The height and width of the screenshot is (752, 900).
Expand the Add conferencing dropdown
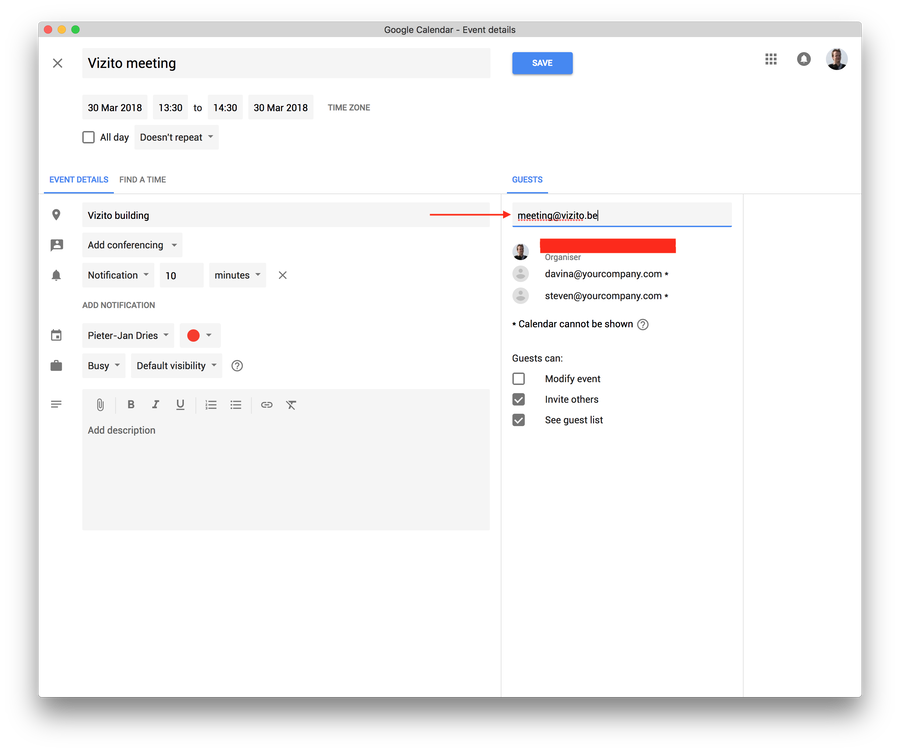[x=132, y=245]
